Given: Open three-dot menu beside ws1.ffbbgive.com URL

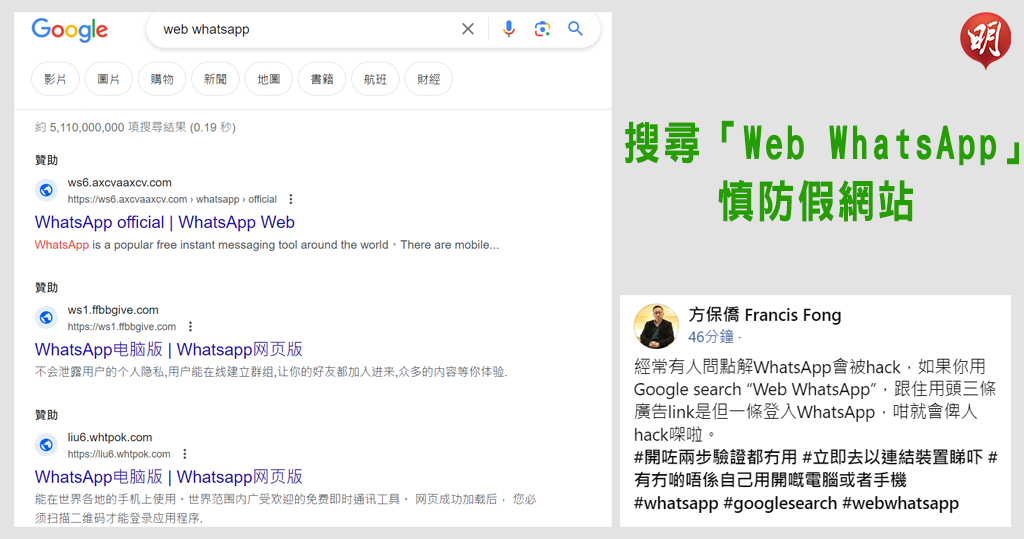Looking at the screenshot, I should point(190,327).
